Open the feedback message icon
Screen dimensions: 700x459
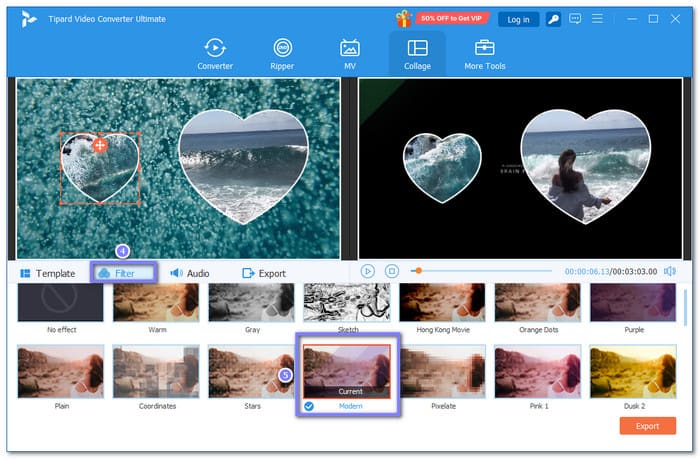[573, 19]
